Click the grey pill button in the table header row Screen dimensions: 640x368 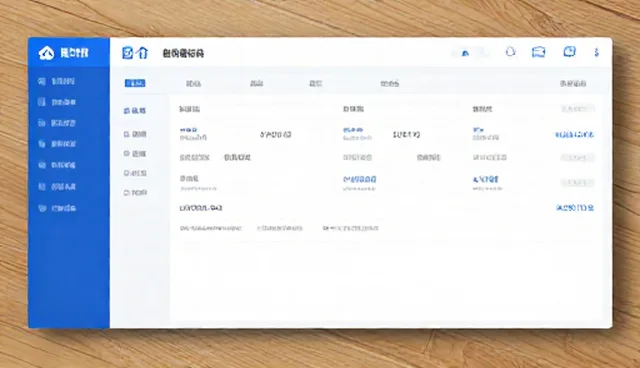click(x=577, y=109)
